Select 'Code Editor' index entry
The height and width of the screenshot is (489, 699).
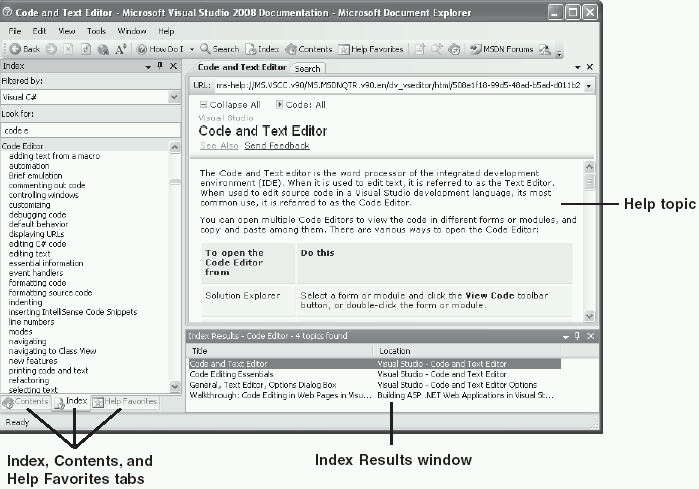click(22, 146)
